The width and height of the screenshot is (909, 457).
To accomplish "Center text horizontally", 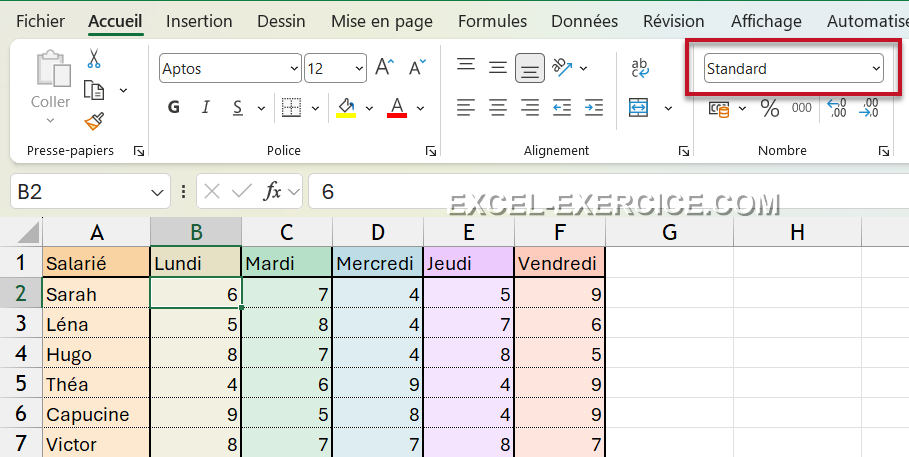I will point(498,107).
